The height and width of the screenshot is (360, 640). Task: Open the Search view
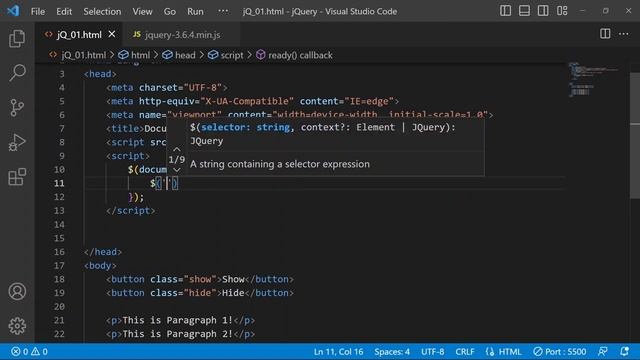(x=17, y=73)
